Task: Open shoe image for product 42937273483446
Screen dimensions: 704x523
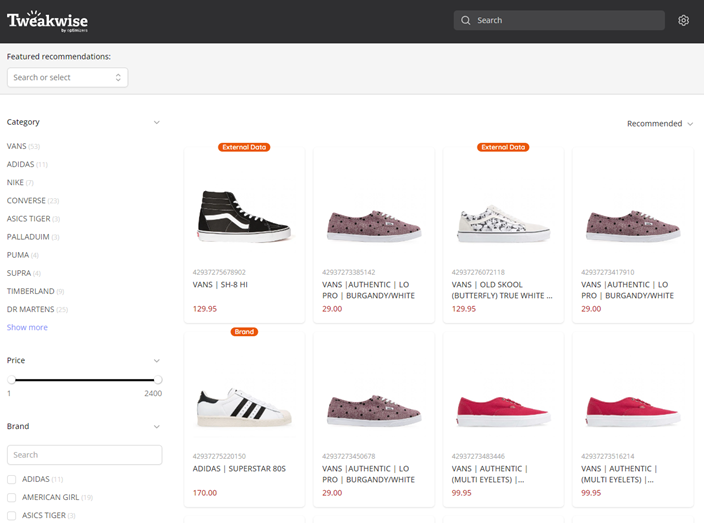Action: click(x=503, y=411)
